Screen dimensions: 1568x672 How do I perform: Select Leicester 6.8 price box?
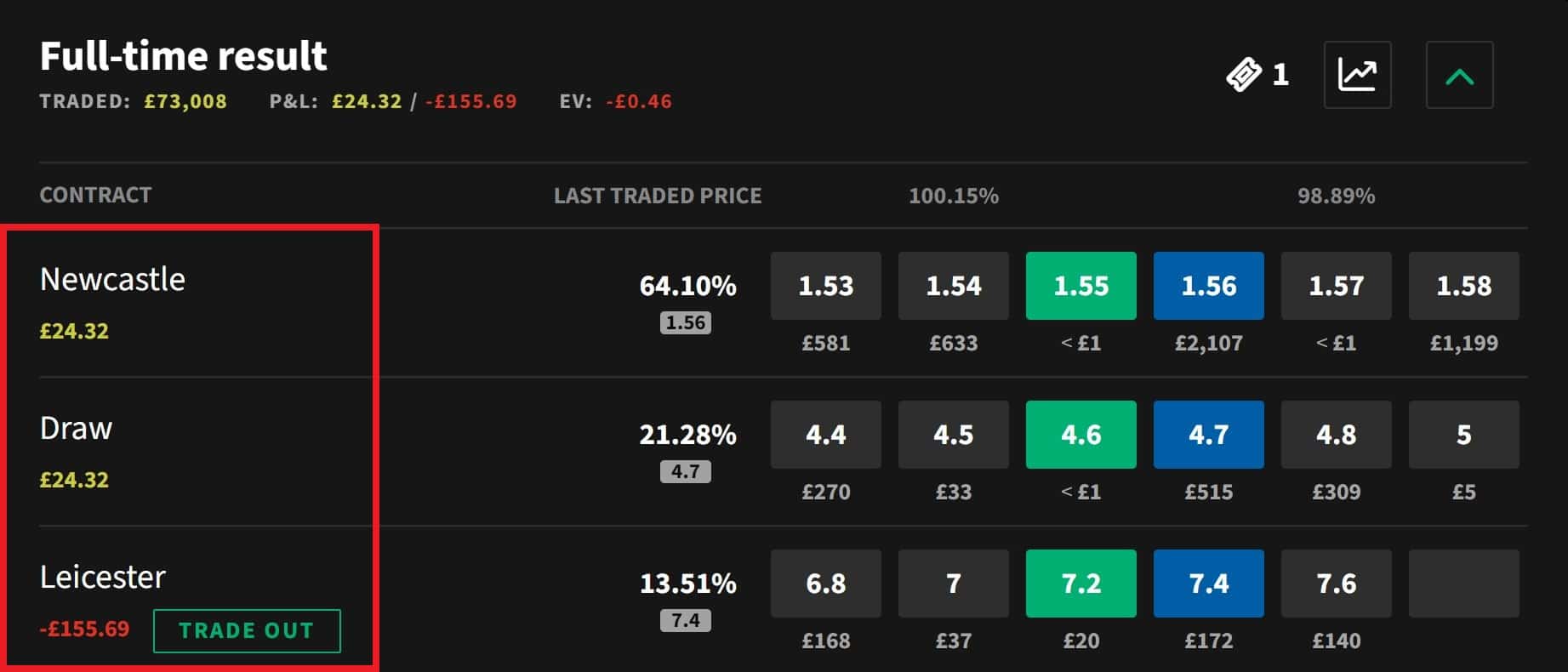coord(825,584)
